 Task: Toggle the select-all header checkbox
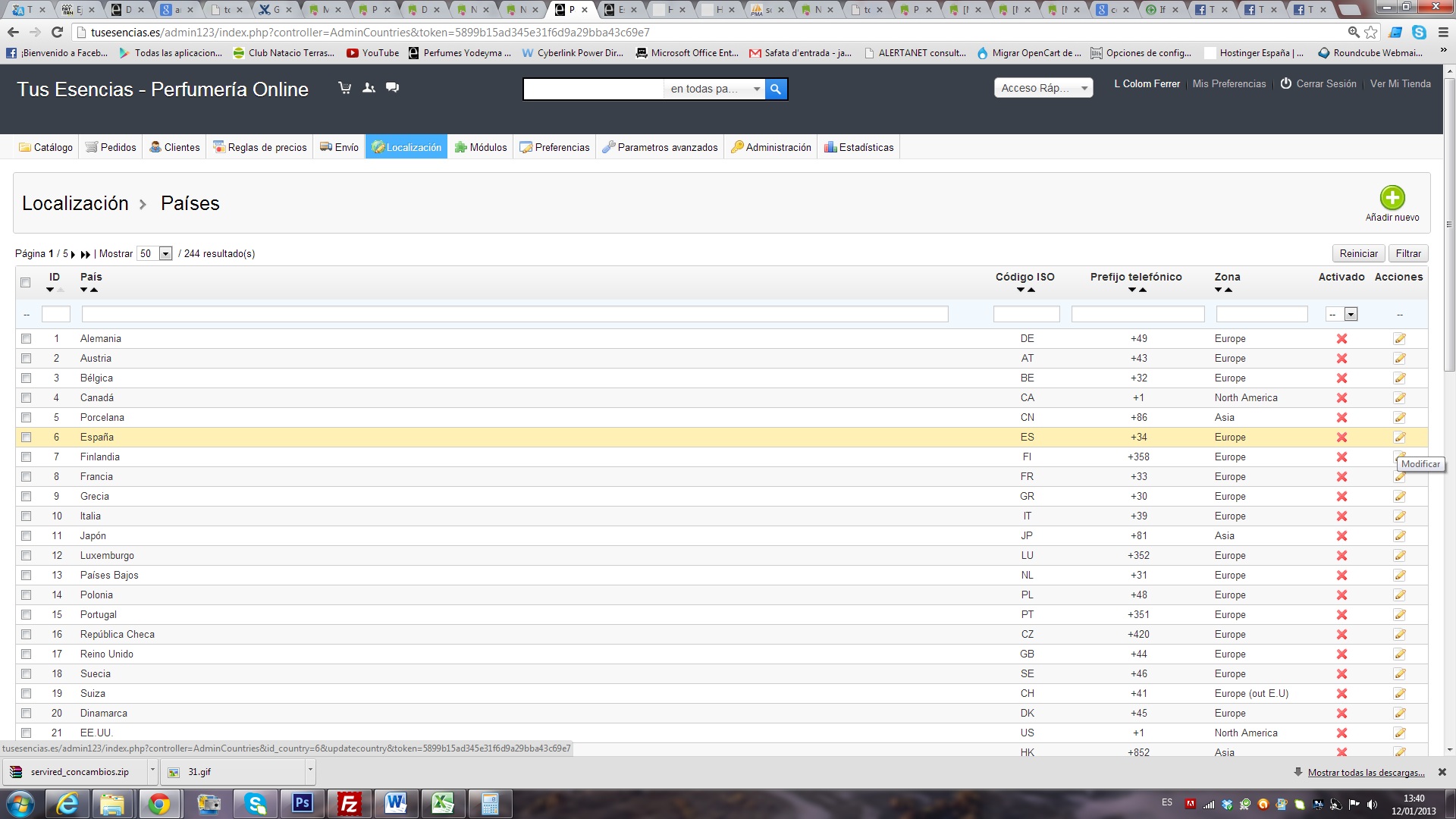coord(25,283)
